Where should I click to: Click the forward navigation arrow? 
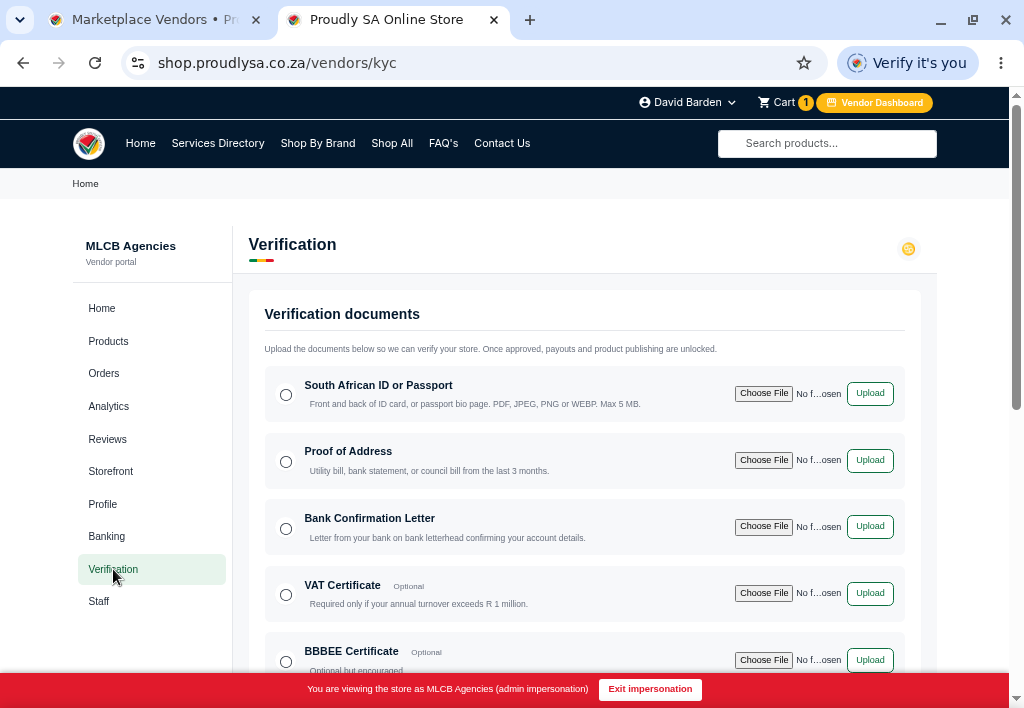(59, 63)
